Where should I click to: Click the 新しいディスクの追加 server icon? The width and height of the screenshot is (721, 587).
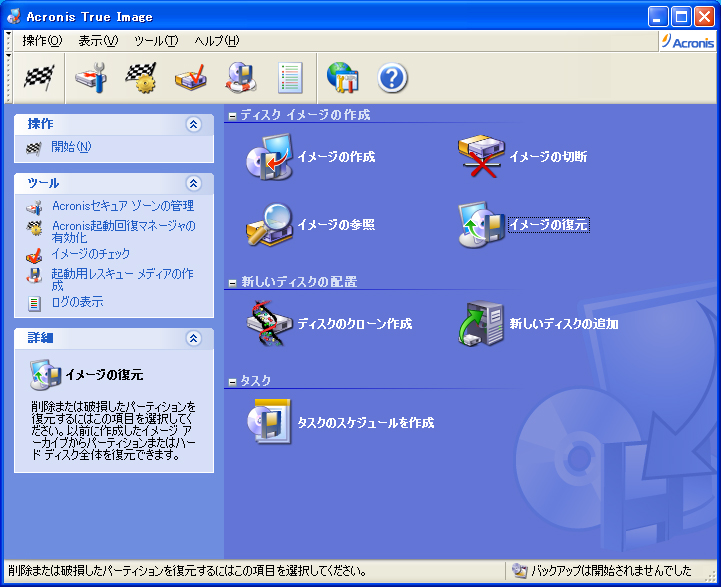pos(481,323)
